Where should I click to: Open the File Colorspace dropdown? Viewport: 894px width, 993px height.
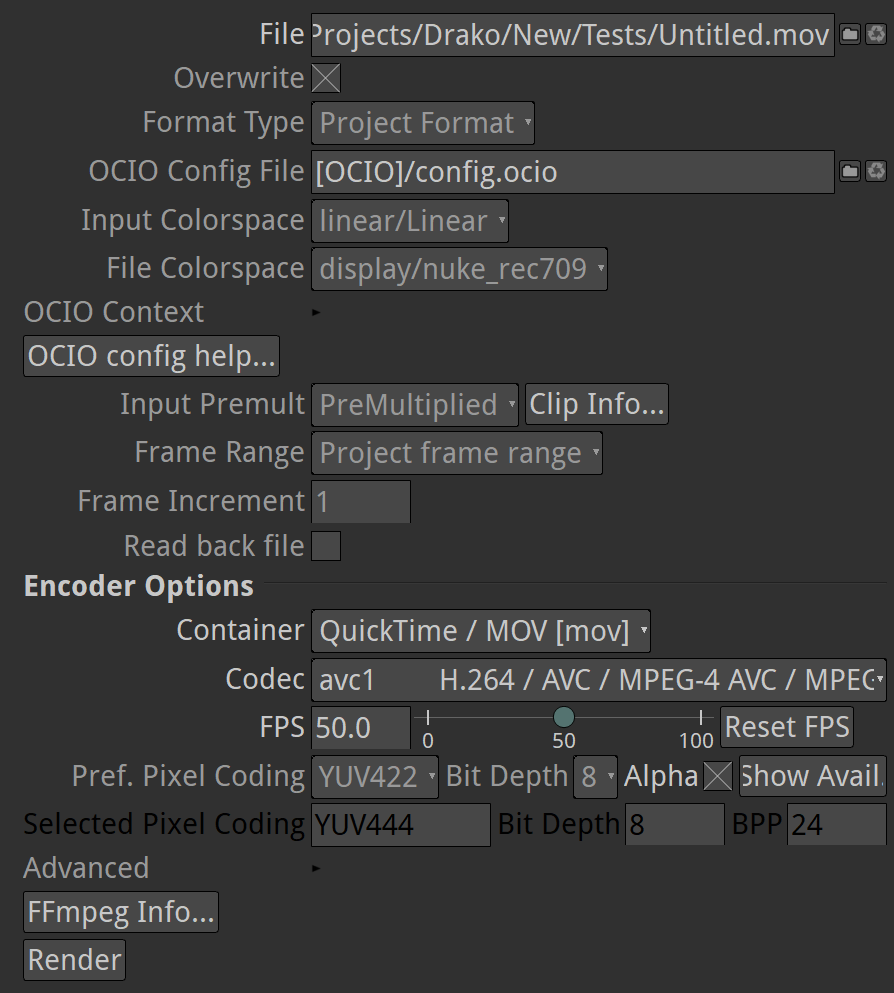point(459,269)
